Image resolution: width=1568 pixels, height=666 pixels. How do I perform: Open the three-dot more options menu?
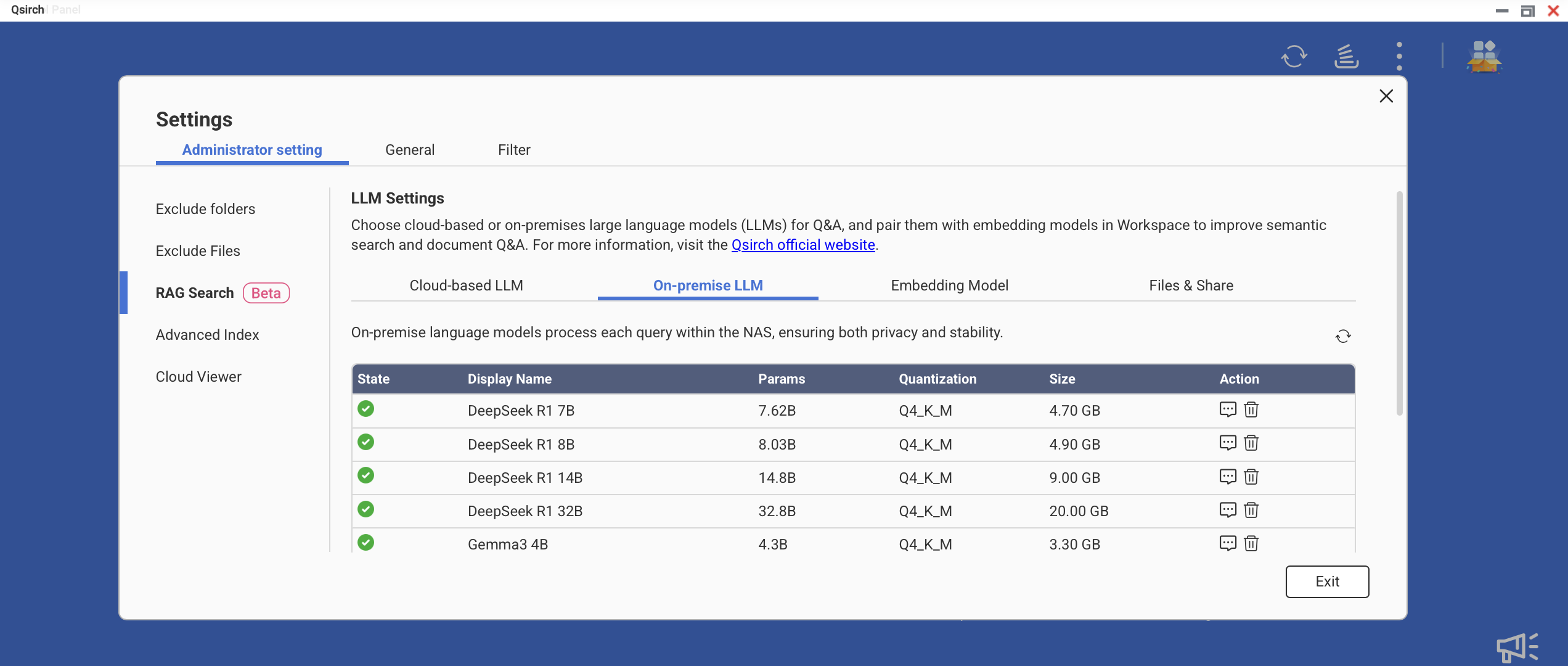point(1399,56)
